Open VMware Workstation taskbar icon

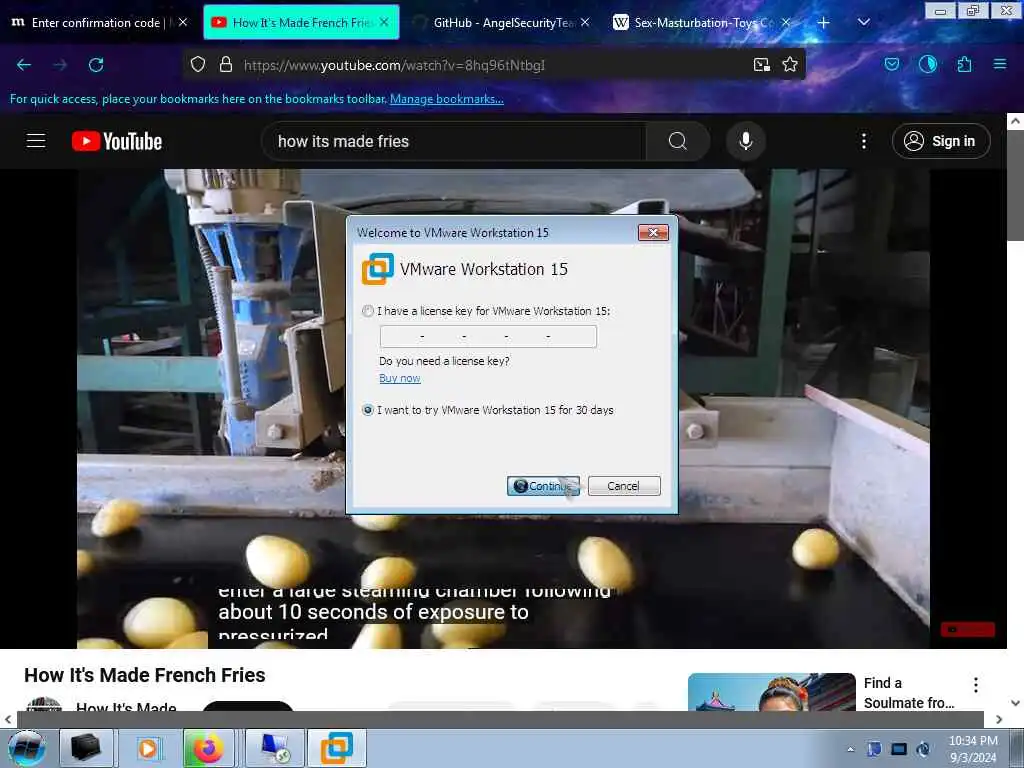click(336, 748)
